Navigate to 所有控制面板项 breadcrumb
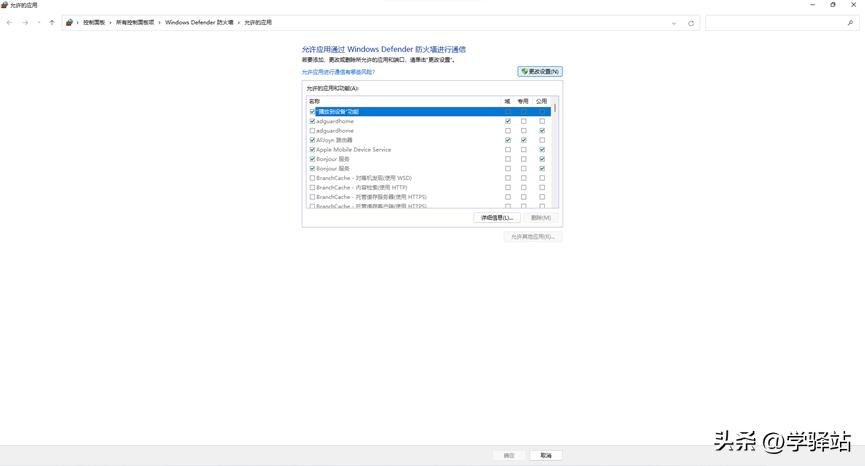Viewport: 865px width, 466px height. [x=135, y=23]
